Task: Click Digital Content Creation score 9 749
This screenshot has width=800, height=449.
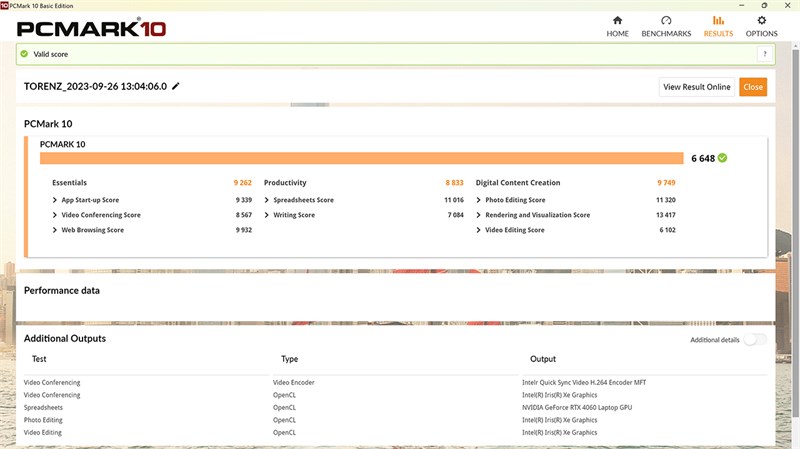Action: pyautogui.click(x=666, y=183)
